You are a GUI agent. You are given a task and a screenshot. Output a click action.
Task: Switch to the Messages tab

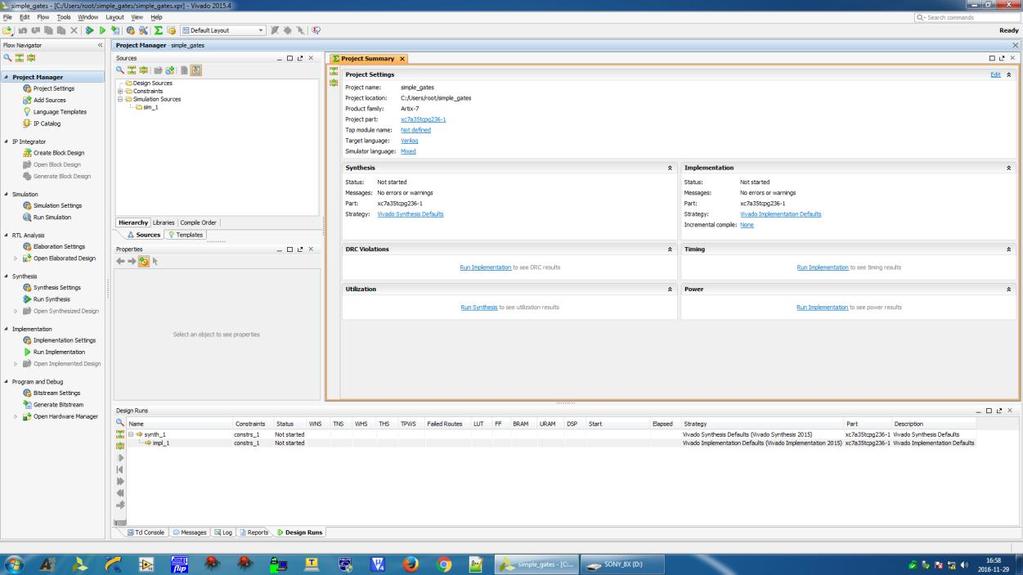click(x=190, y=533)
